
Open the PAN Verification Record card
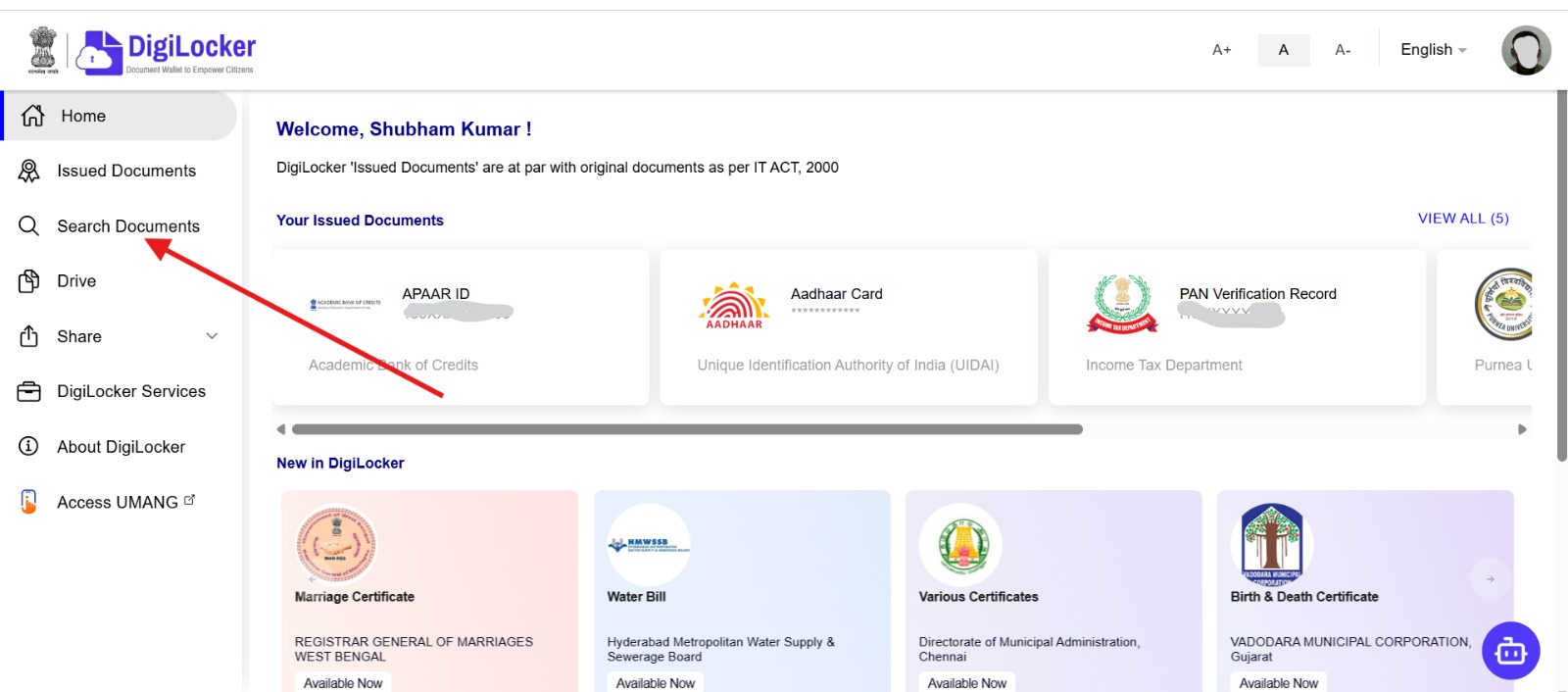[1237, 326]
